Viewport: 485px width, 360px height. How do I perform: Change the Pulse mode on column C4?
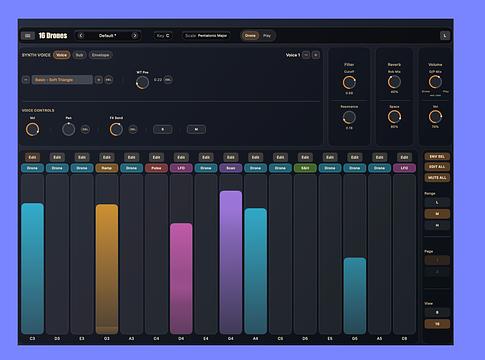(x=156, y=168)
